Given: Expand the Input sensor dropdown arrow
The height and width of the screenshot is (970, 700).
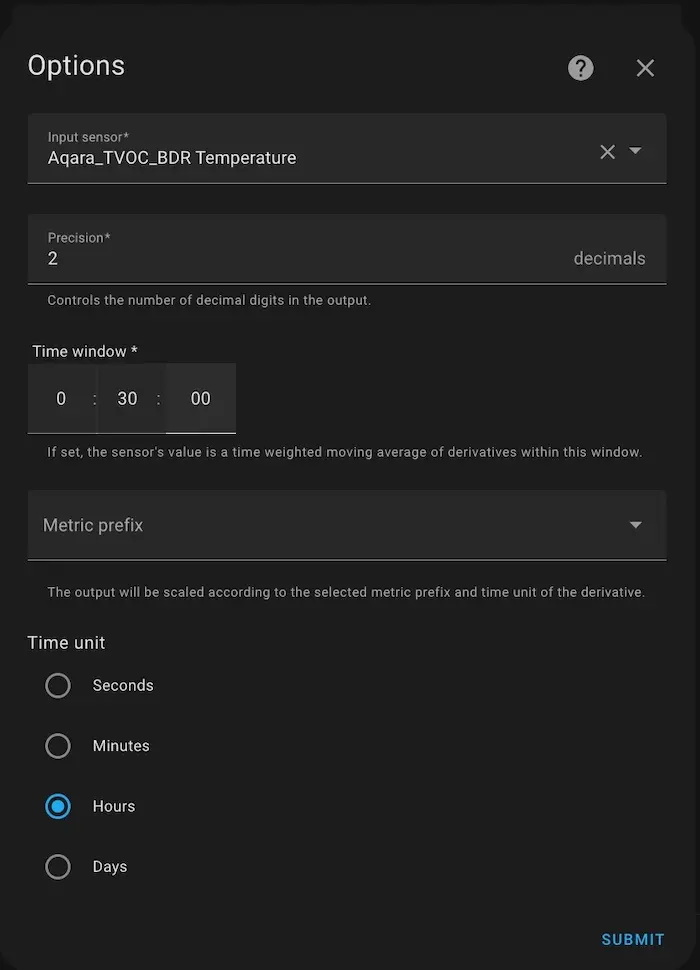Looking at the screenshot, I should (636, 151).
